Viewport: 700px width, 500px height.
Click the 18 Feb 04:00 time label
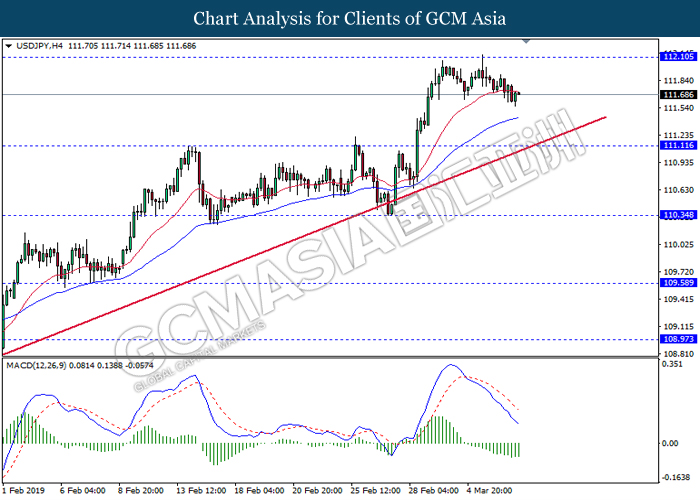pos(259,490)
